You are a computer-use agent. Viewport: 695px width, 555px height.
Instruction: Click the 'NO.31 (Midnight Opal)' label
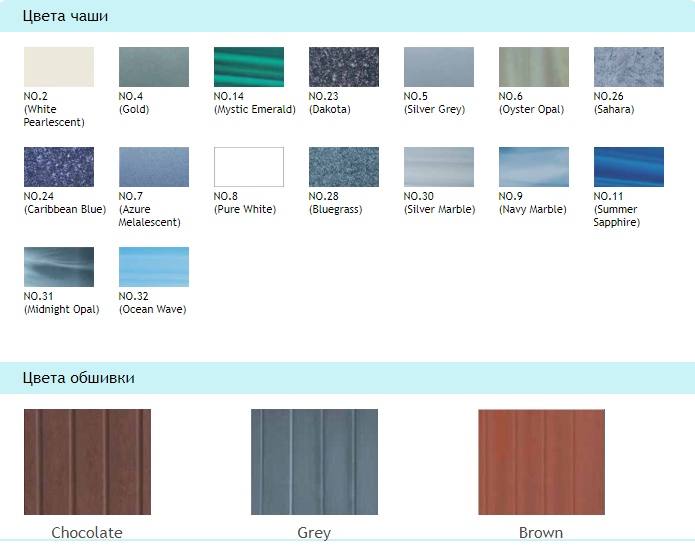[62, 303]
